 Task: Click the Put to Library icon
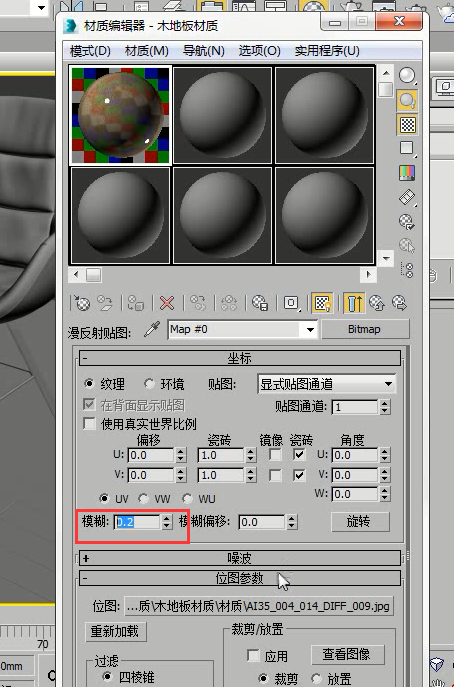(260, 303)
